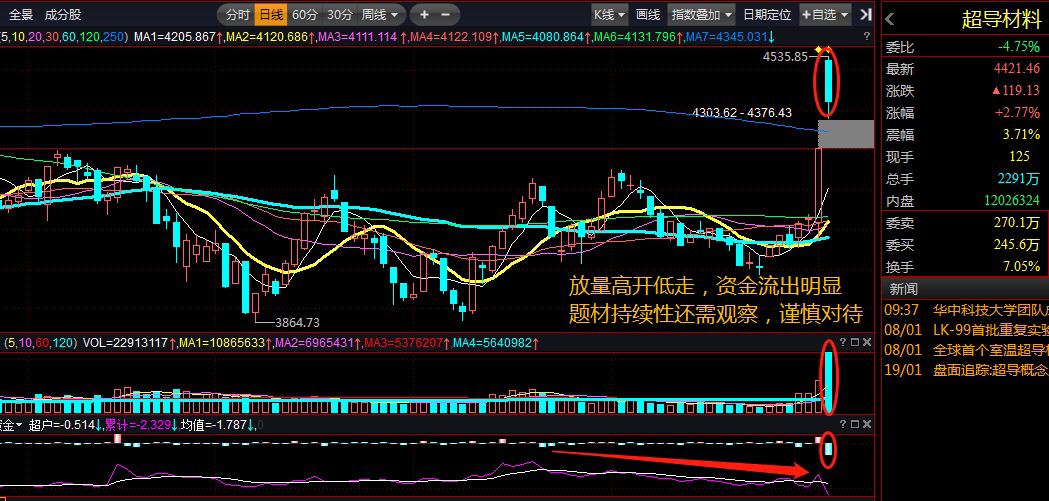Click the gray gap zone box on chart
This screenshot has height=501, width=1049.
tap(846, 134)
